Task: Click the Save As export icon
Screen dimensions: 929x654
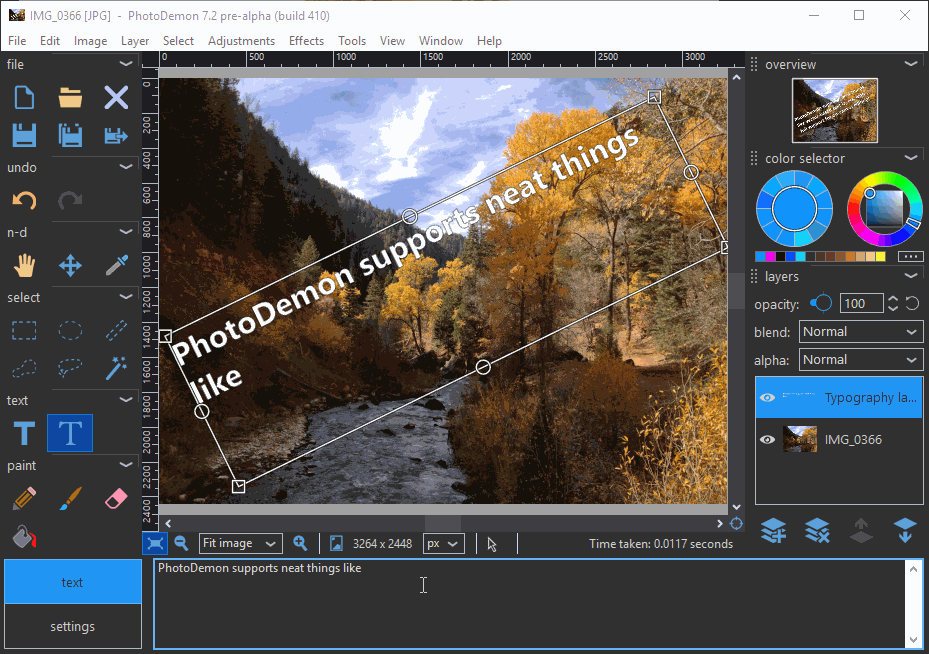Action: coord(116,135)
